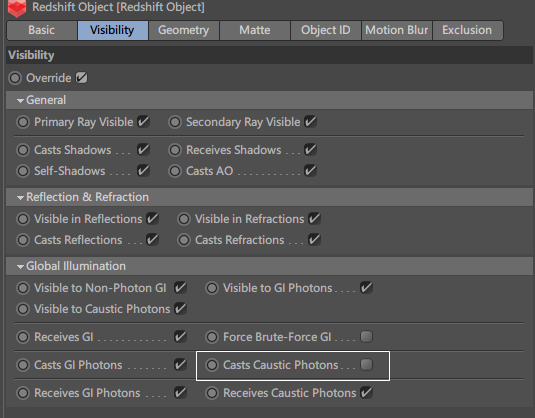
Task: Uncheck Visible to GI Photons checkbox
Action: [x=366, y=288]
